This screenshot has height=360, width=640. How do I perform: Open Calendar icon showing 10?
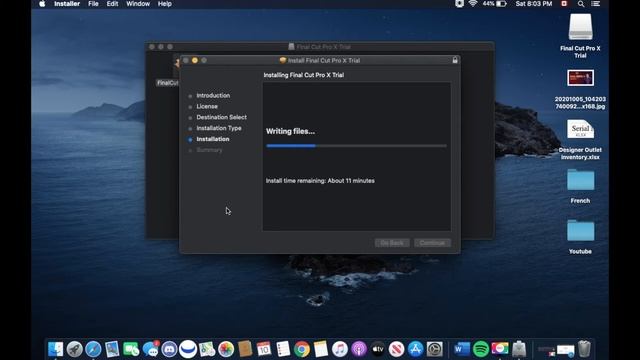(264, 349)
